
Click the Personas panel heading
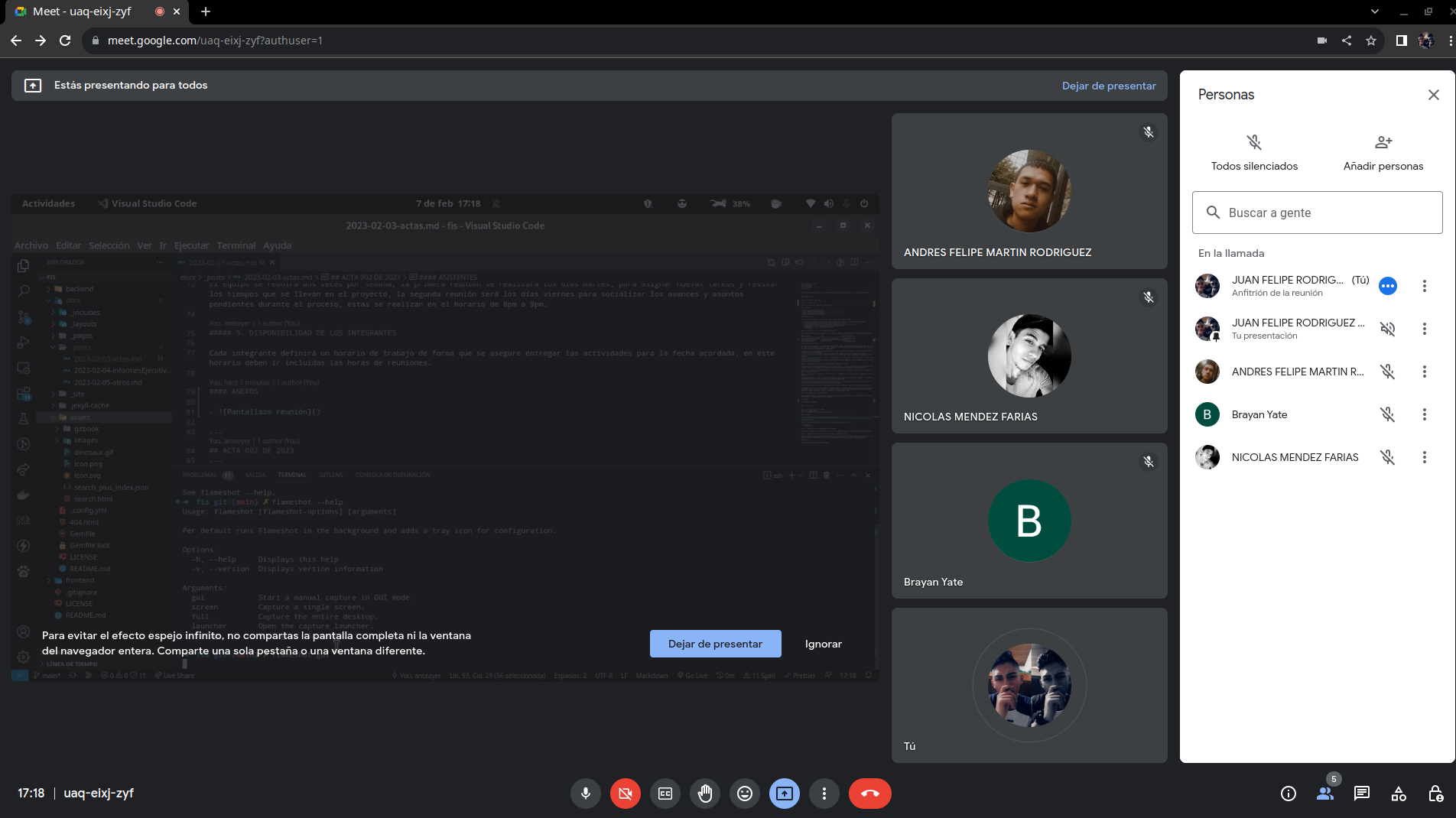click(1226, 95)
